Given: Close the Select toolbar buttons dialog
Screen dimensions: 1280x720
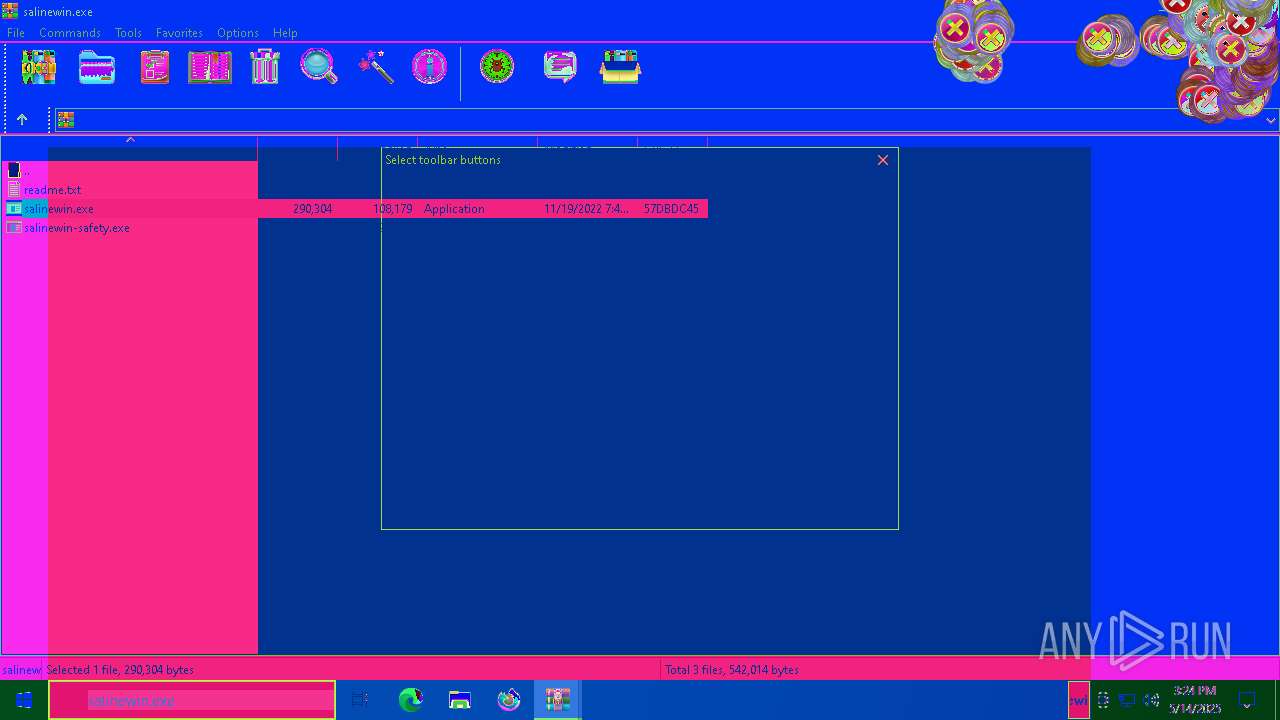Looking at the screenshot, I should 883,160.
